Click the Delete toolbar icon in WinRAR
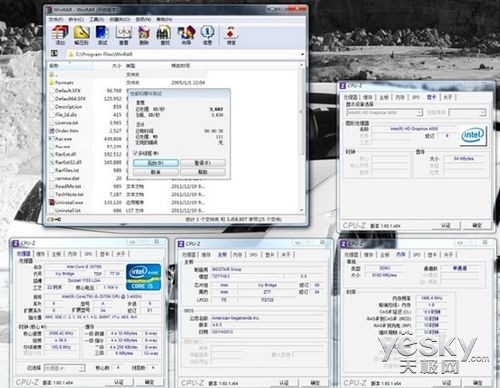The width and height of the screenshot is (500, 388). (144, 36)
